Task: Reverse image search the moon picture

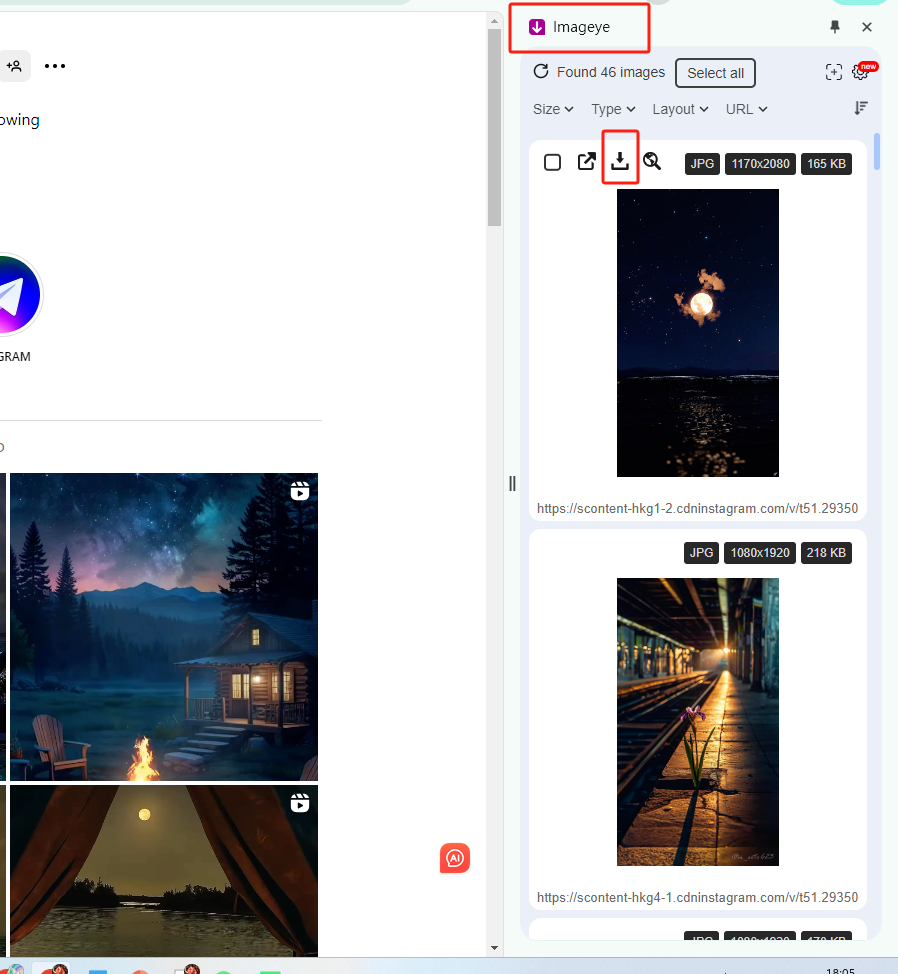Action: pos(652,162)
